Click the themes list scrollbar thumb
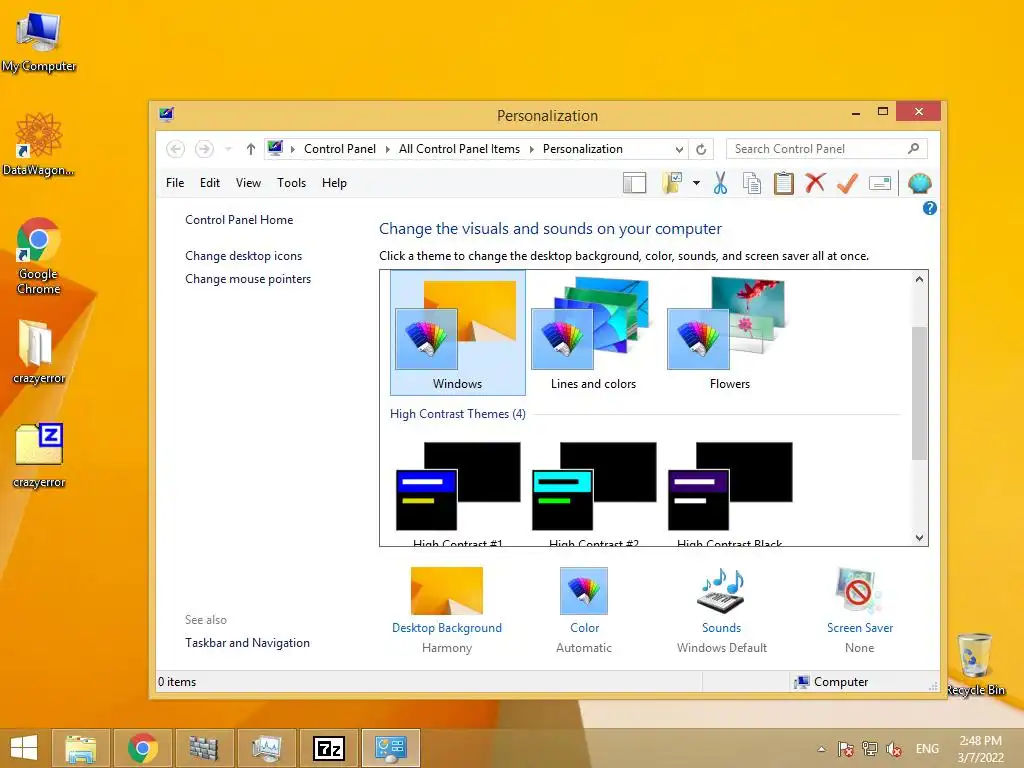The height and width of the screenshot is (768, 1024). coord(920,392)
